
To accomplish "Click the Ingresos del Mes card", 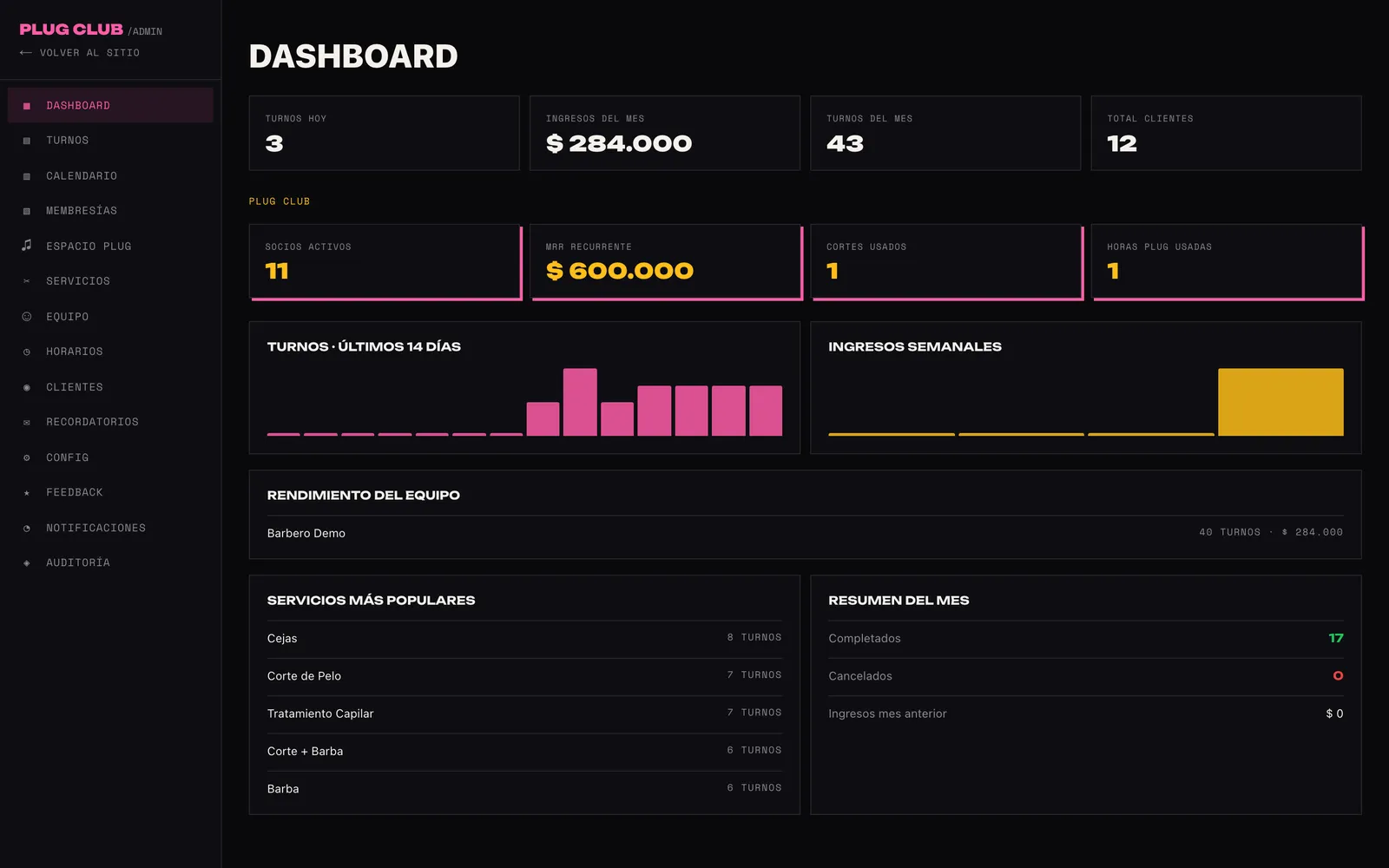I will pos(665,133).
